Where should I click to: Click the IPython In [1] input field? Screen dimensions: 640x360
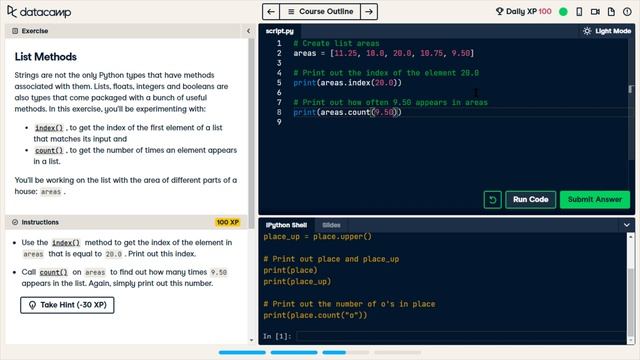[x=461, y=336]
